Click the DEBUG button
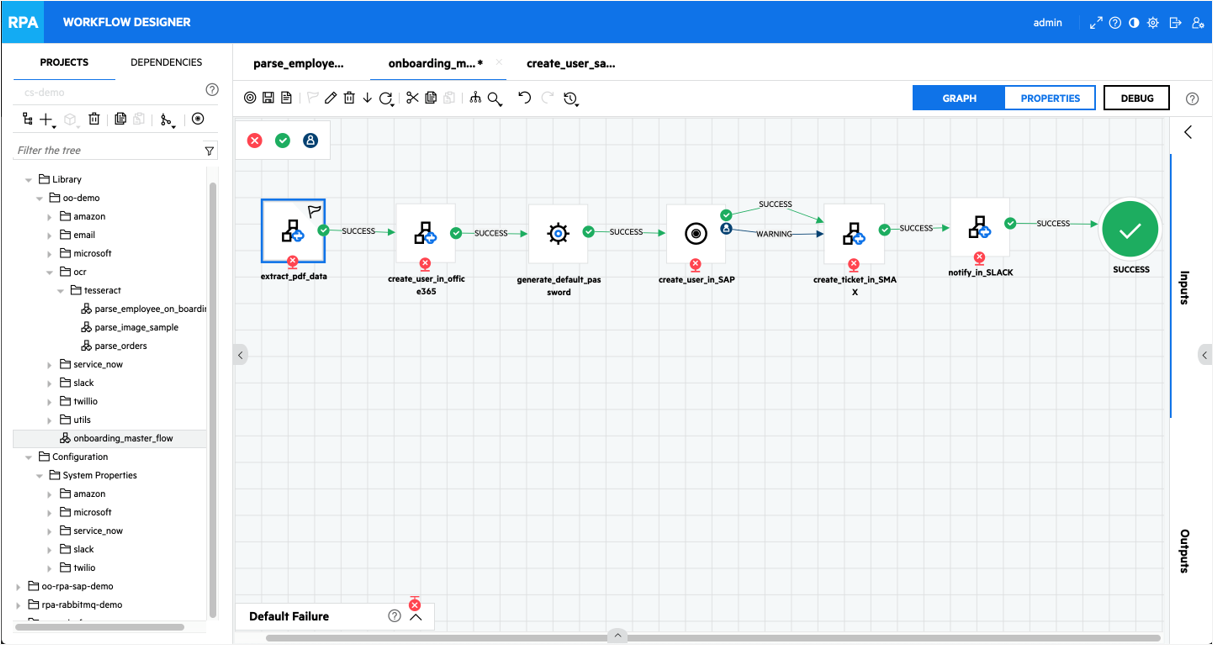This screenshot has width=1213, height=645. click(x=1137, y=98)
